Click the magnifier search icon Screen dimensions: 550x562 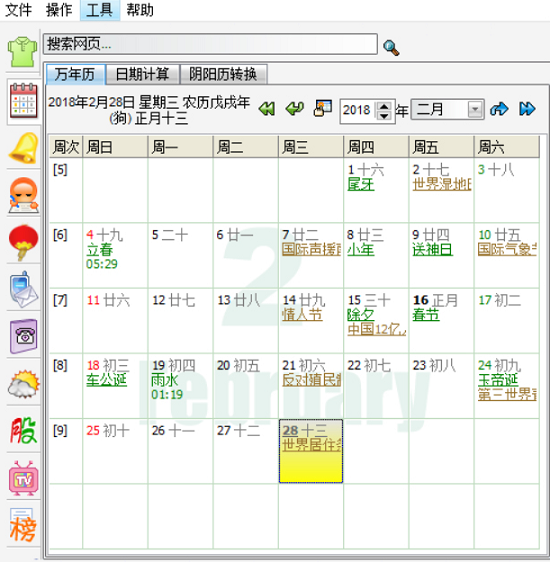[391, 47]
